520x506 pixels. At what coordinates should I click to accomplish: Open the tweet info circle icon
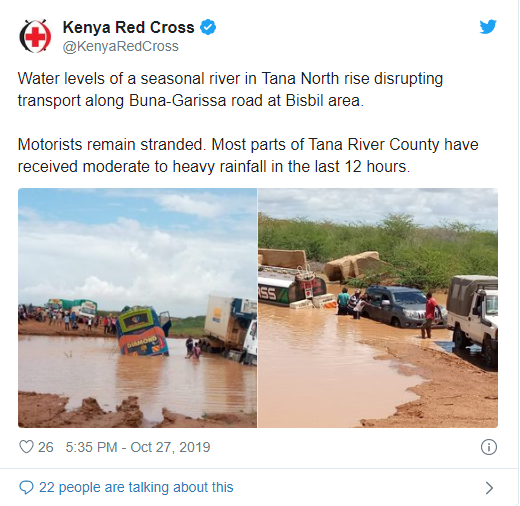click(489, 447)
